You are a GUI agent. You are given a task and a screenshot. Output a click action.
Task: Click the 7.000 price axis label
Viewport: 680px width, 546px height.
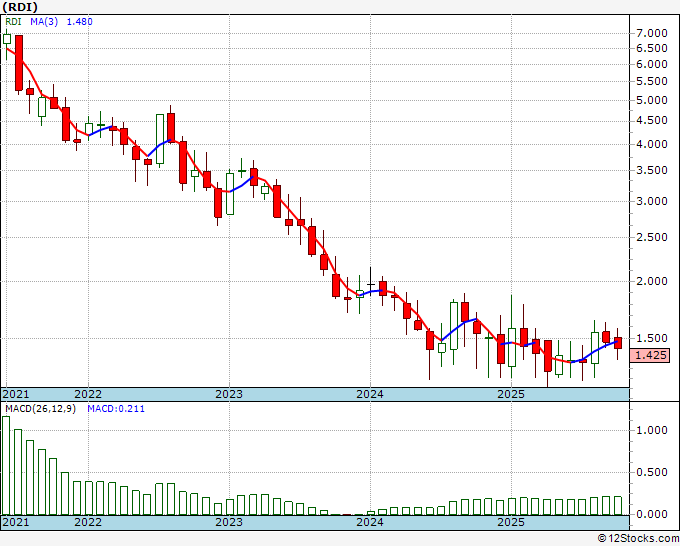[x=652, y=33]
